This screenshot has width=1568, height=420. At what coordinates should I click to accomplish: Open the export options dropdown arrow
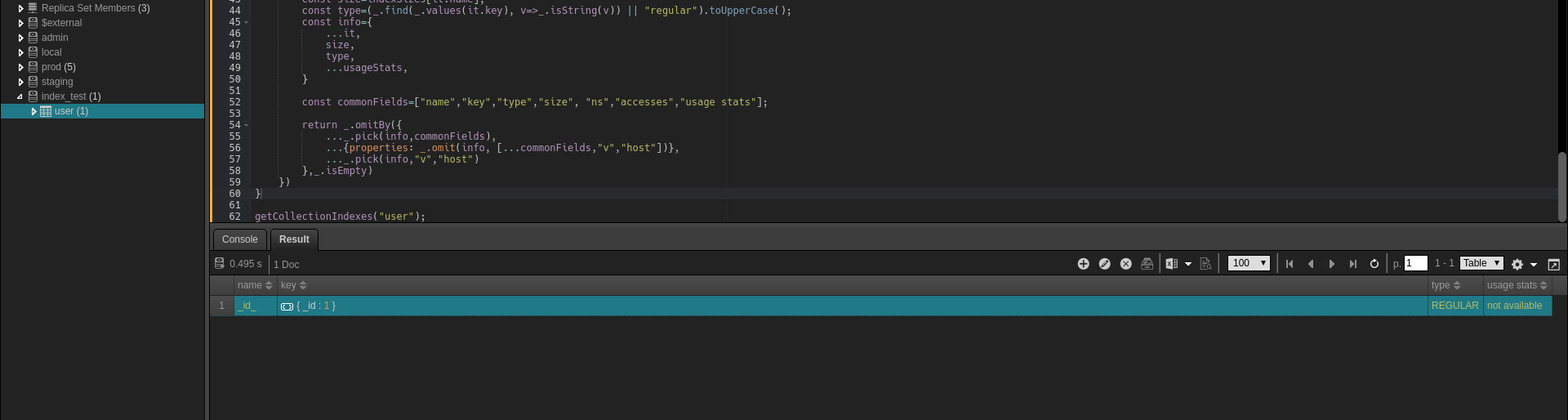click(1188, 264)
